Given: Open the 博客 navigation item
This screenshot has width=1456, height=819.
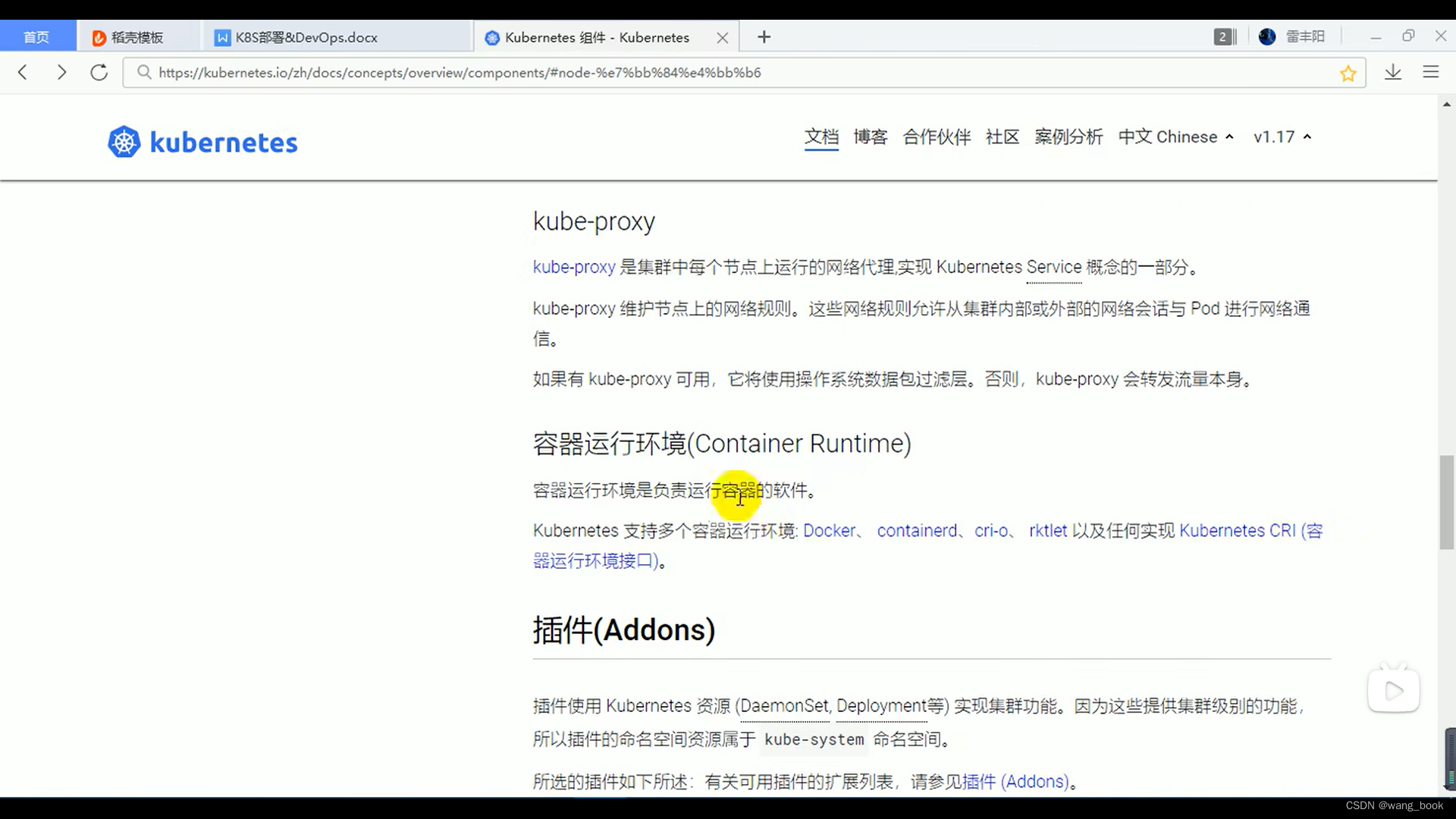Looking at the screenshot, I should click(x=870, y=137).
